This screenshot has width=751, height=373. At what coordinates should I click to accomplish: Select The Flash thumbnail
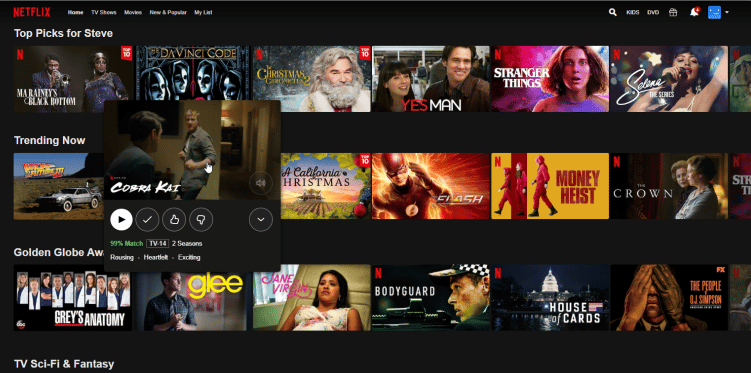click(431, 186)
